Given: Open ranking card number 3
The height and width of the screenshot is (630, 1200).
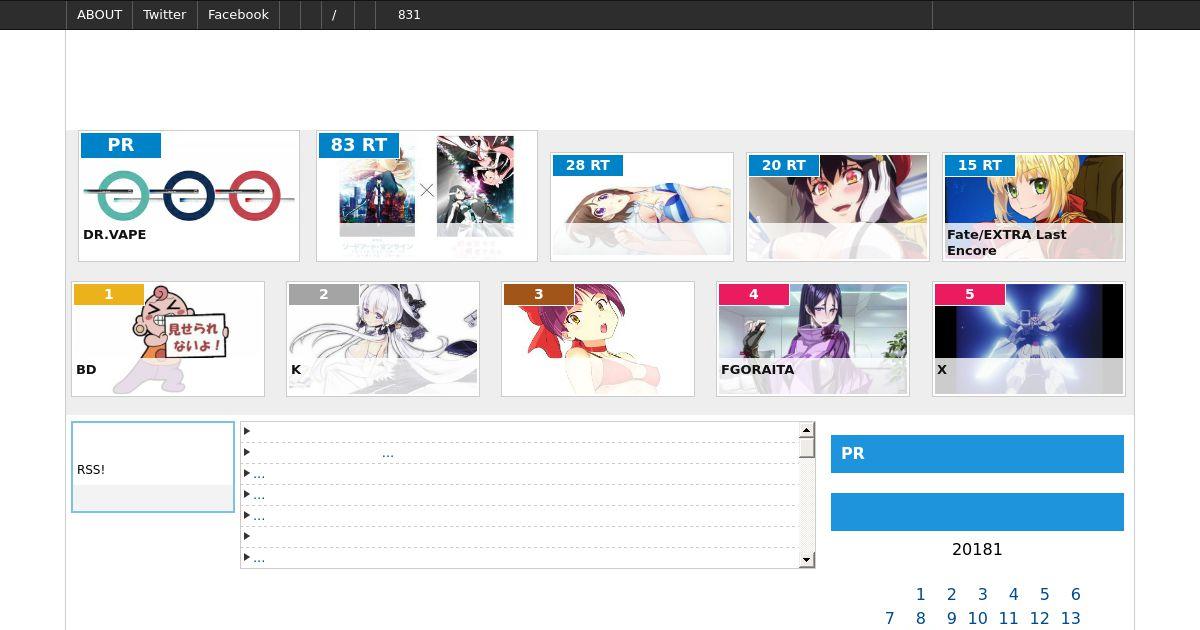Looking at the screenshot, I should [598, 339].
